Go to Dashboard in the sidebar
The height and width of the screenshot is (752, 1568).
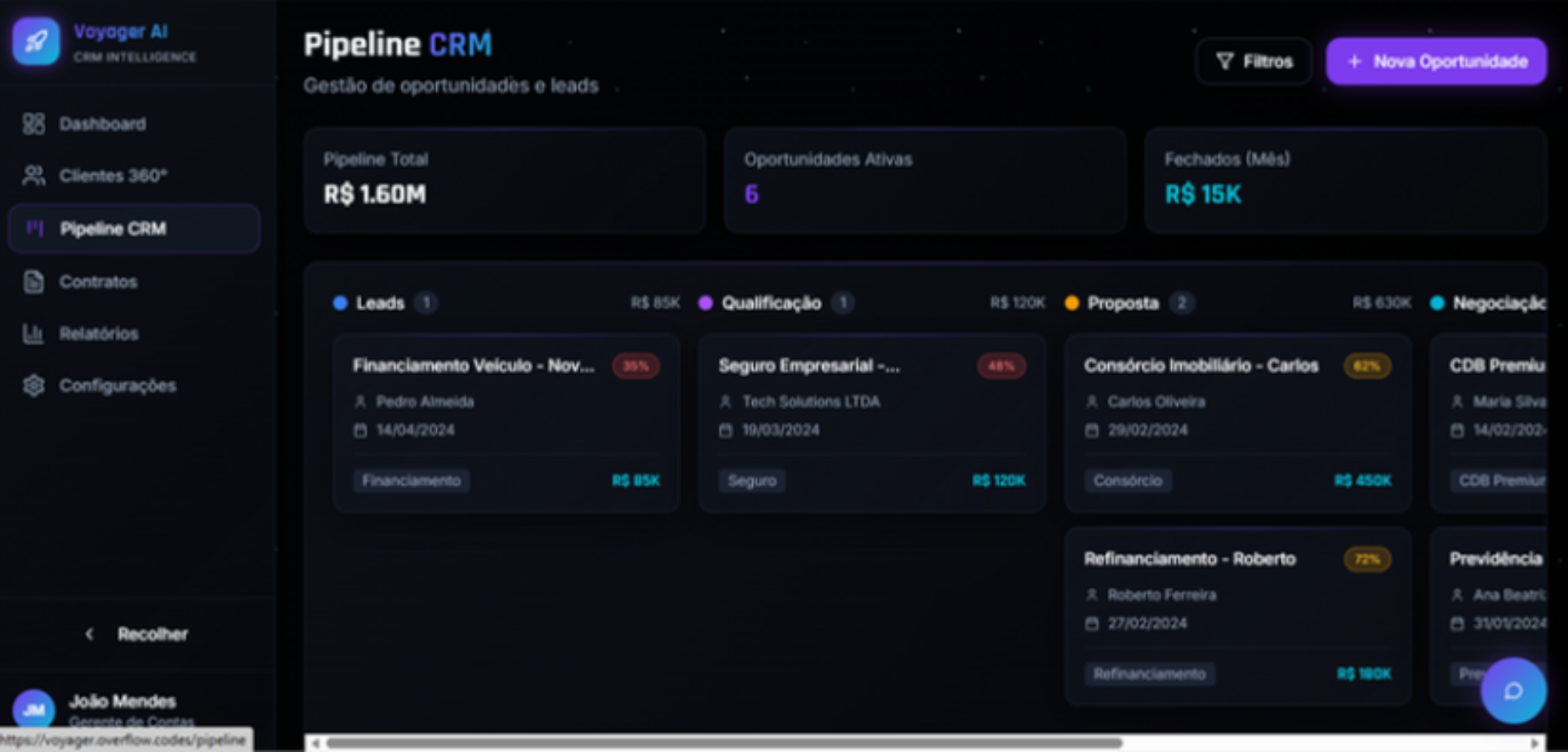tap(134, 124)
